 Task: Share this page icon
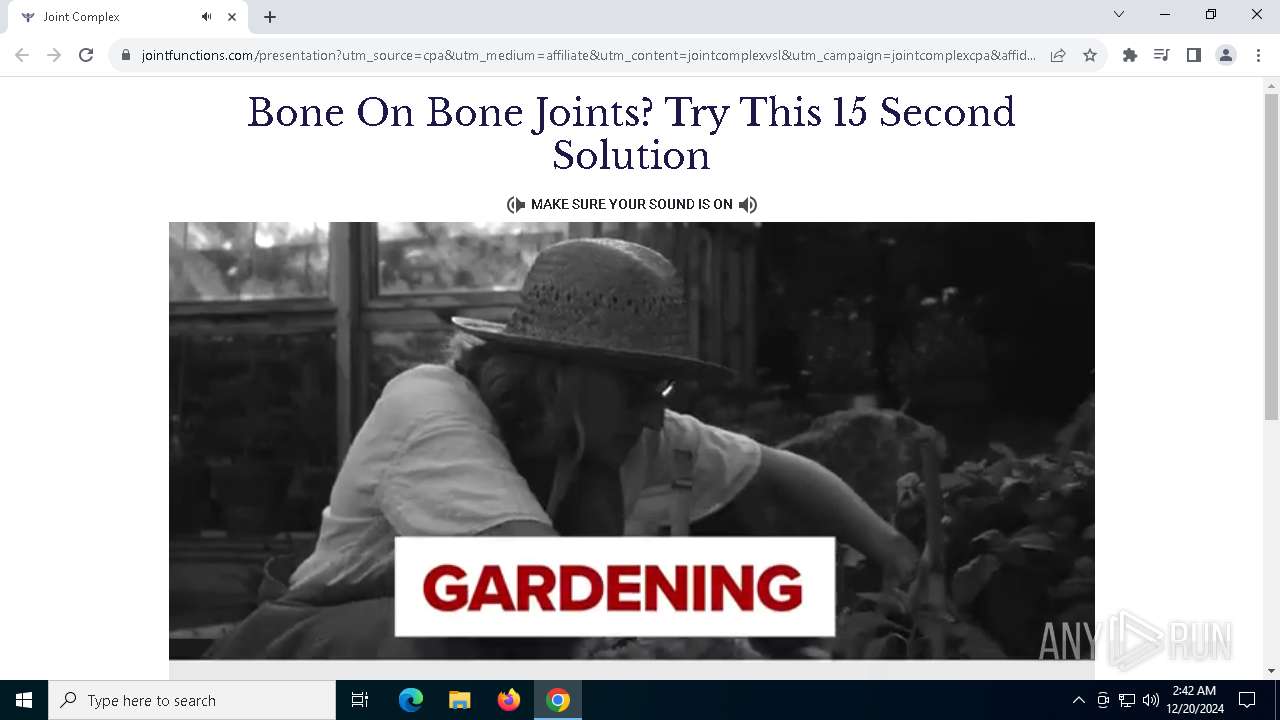click(1058, 55)
